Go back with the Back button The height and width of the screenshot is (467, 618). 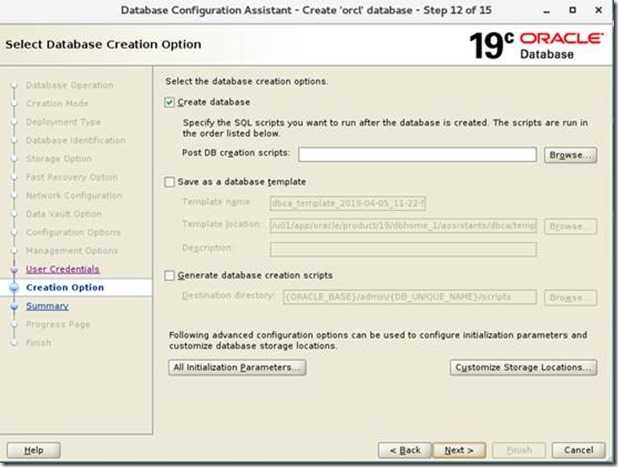[405, 450]
